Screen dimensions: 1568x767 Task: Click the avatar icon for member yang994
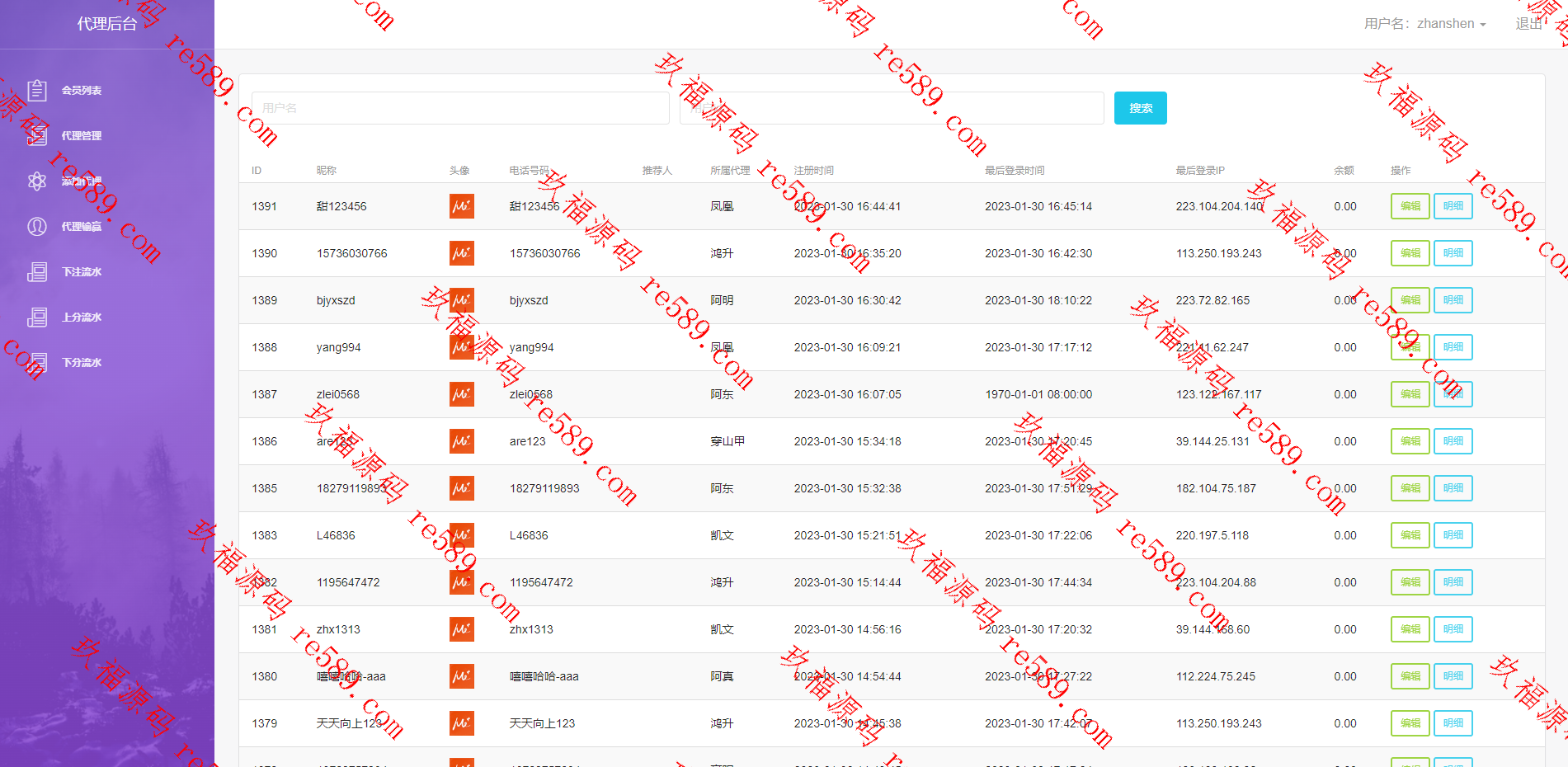pos(462,347)
